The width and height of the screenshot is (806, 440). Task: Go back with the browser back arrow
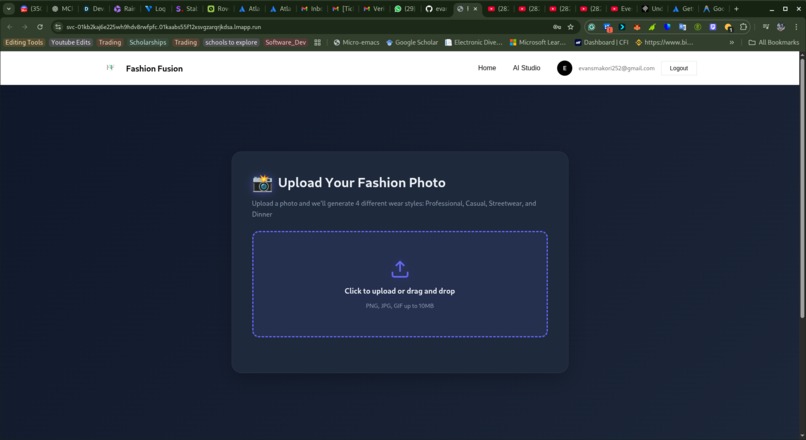tap(10, 27)
